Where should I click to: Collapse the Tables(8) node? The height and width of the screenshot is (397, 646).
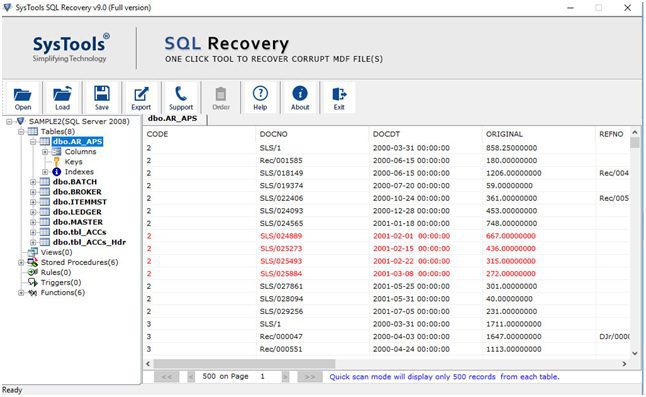[21, 132]
